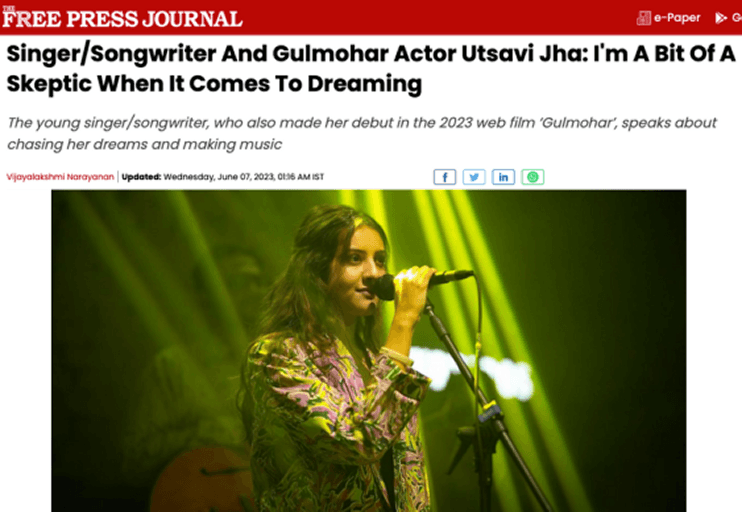
Task: Click the bold 'Updated:' label
Action: (x=141, y=177)
